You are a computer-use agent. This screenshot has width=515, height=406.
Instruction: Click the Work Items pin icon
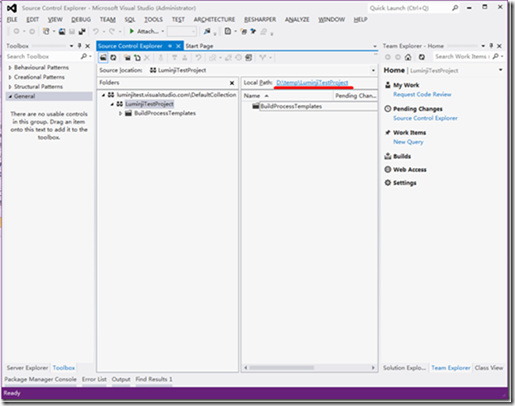click(x=388, y=132)
